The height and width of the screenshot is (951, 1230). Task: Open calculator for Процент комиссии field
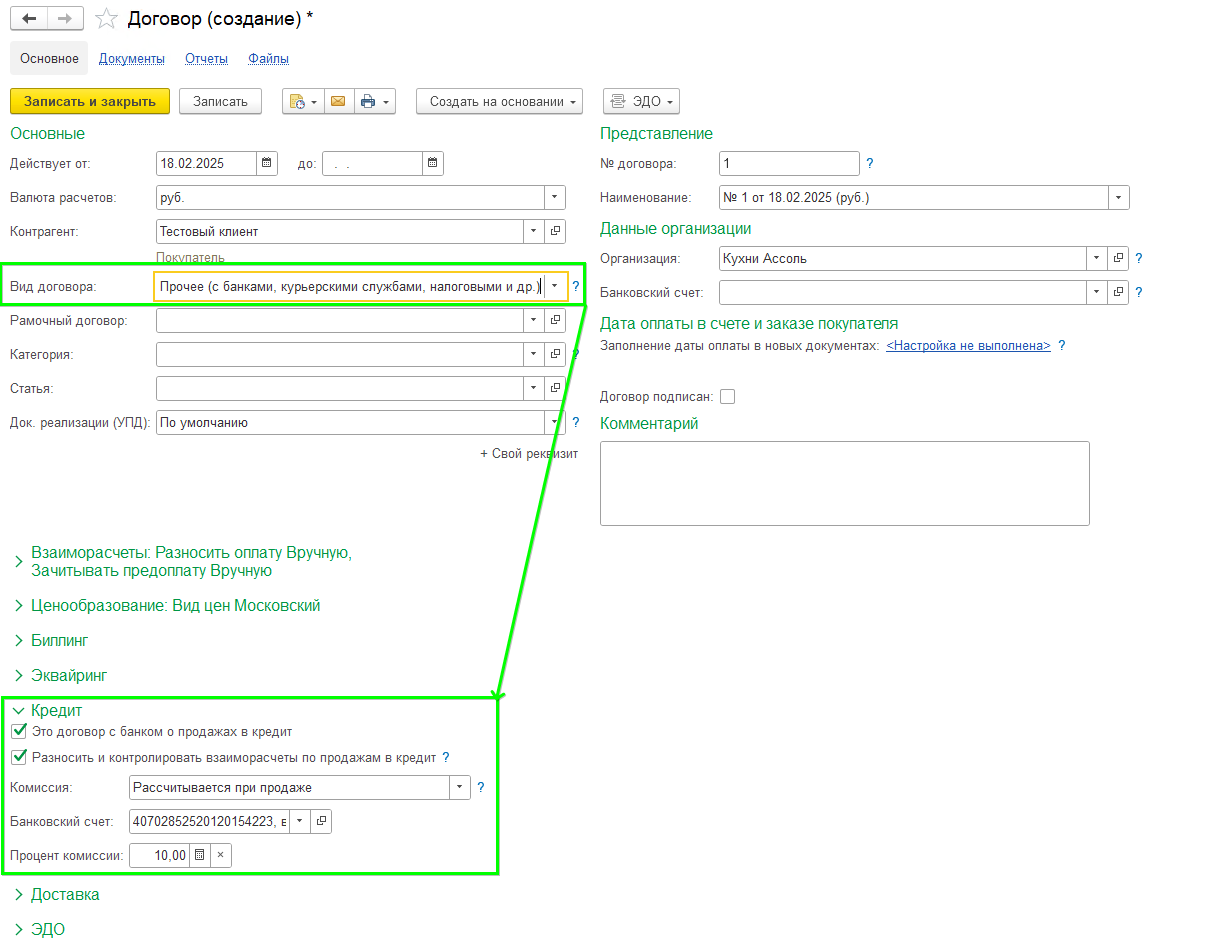pos(199,855)
